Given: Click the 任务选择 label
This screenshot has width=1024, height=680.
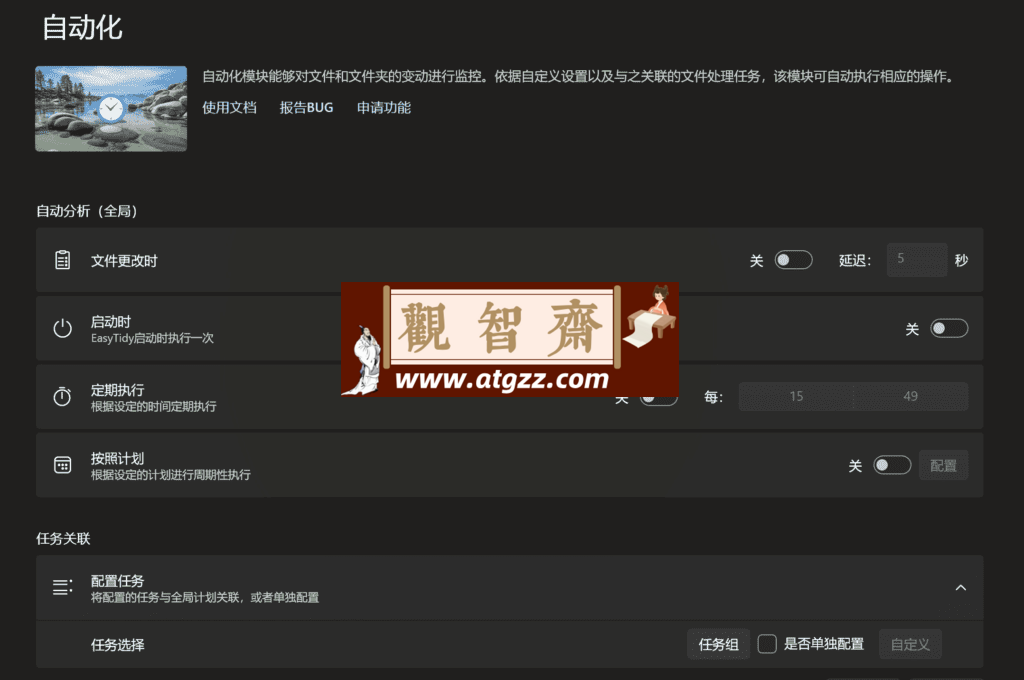Looking at the screenshot, I should 118,645.
